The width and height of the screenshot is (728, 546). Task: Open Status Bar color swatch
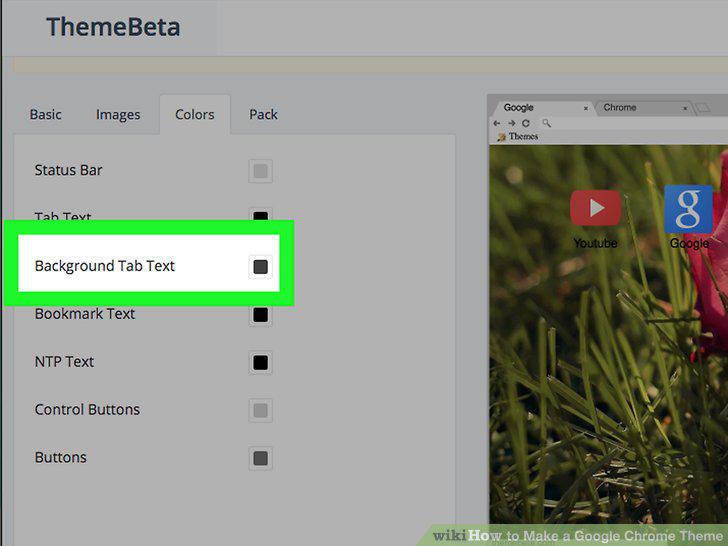point(260,171)
